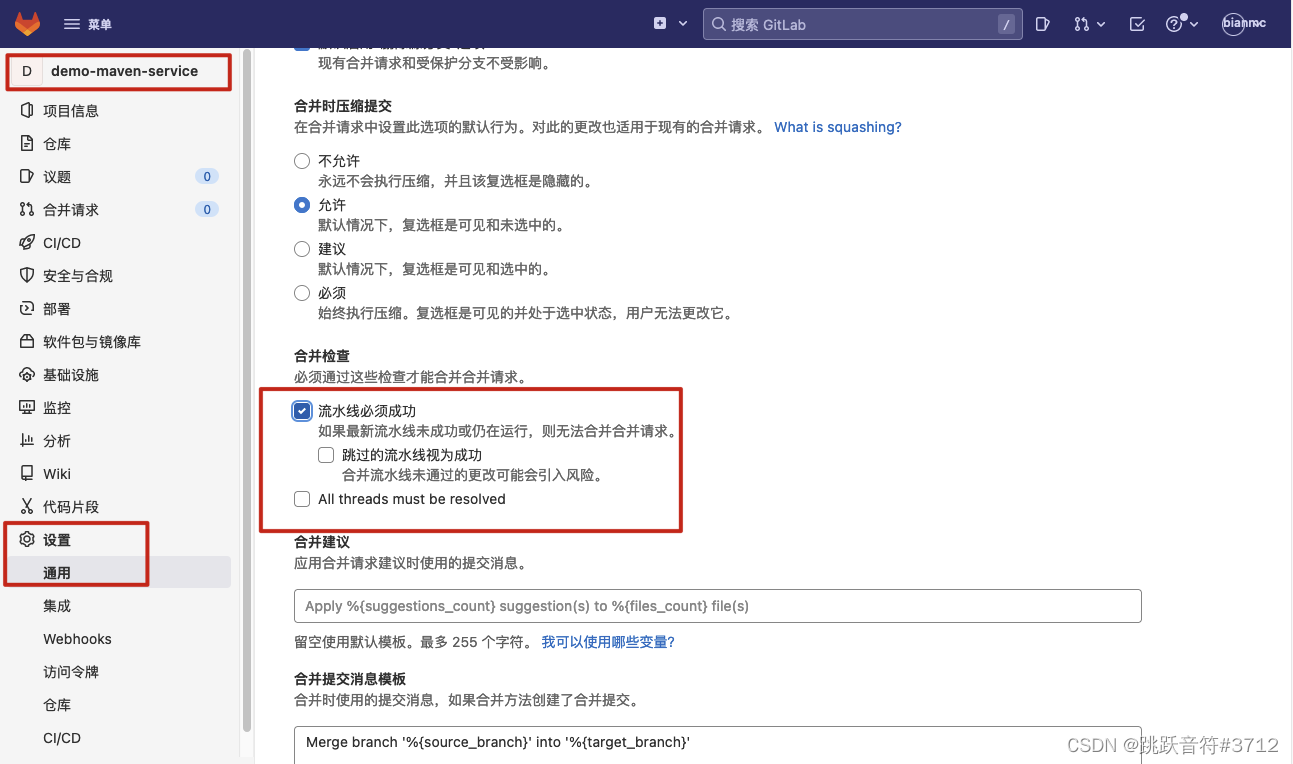Uncheck 流水线必须成功 checkbox
Image resolution: width=1293 pixels, height=764 pixels.
302,411
